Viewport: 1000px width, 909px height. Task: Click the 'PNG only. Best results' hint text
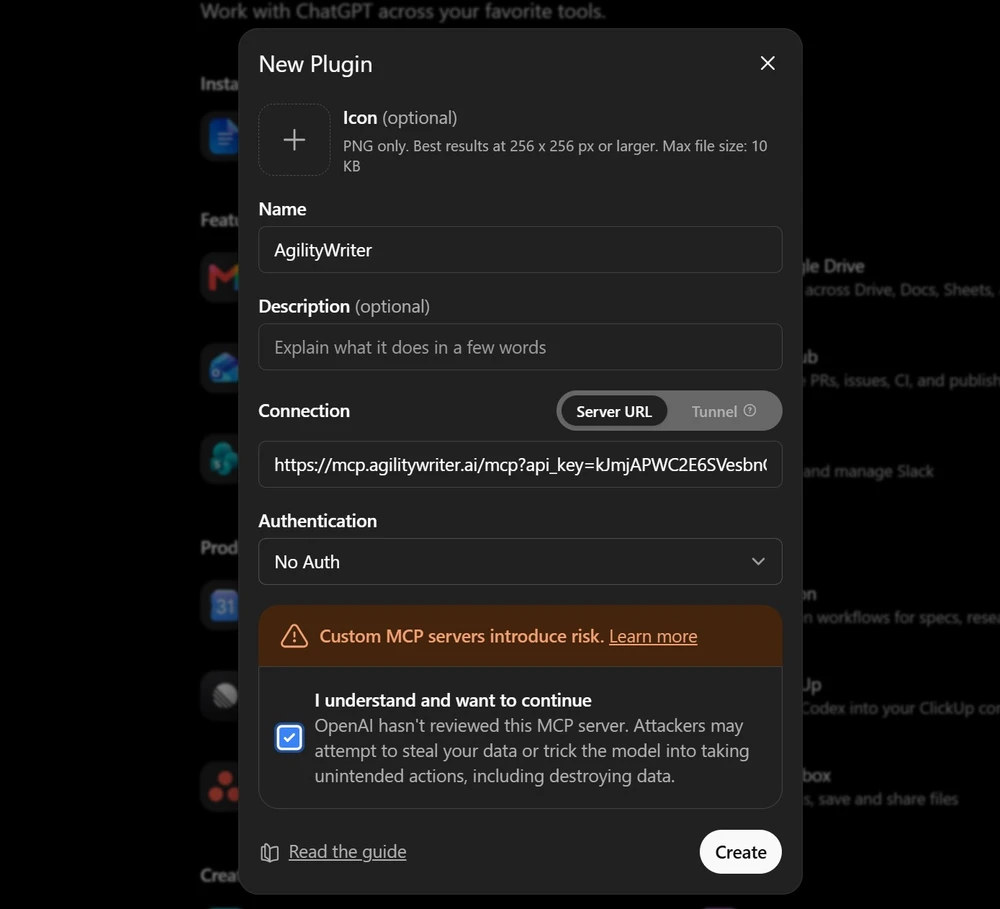[555, 156]
